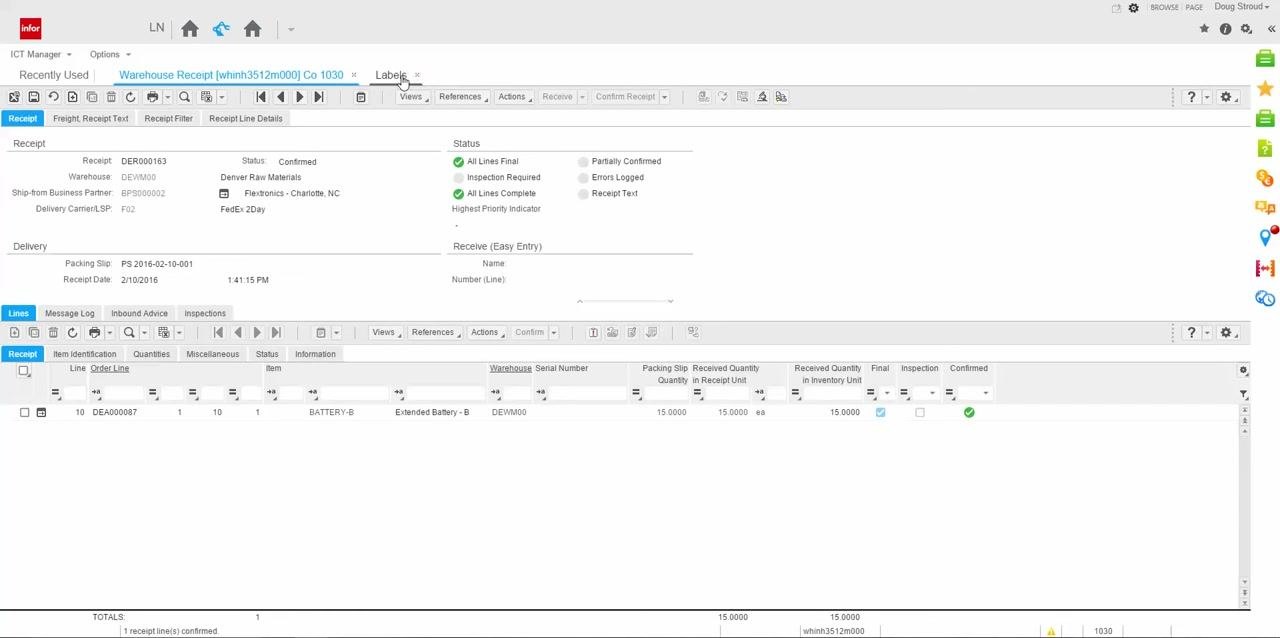Open the Options dropdown menu
1280x638 pixels.
tap(110, 54)
